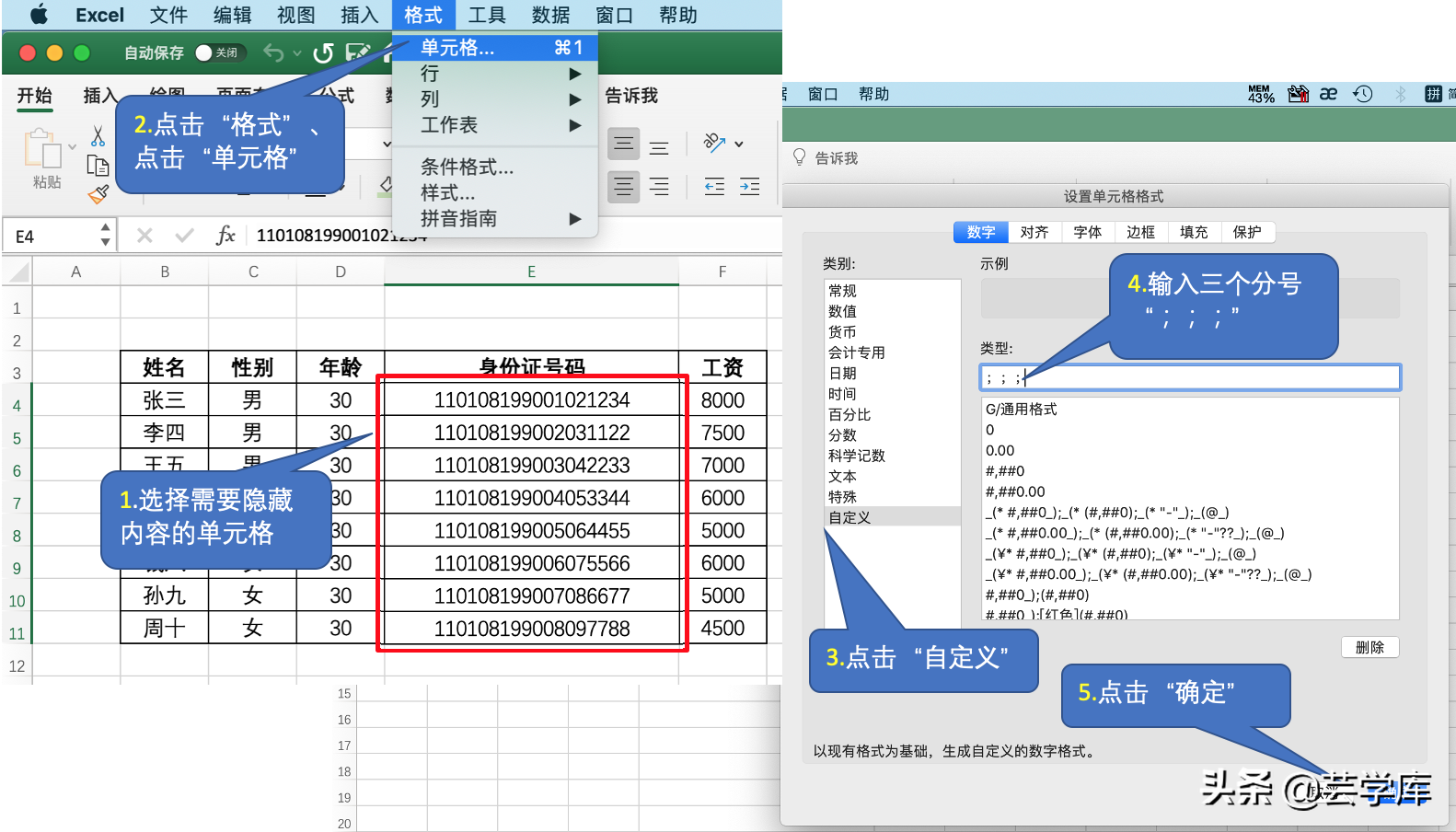The width and height of the screenshot is (1456, 832).
Task: Choose 单元格... from the 格式 menu
Action: [x=495, y=48]
